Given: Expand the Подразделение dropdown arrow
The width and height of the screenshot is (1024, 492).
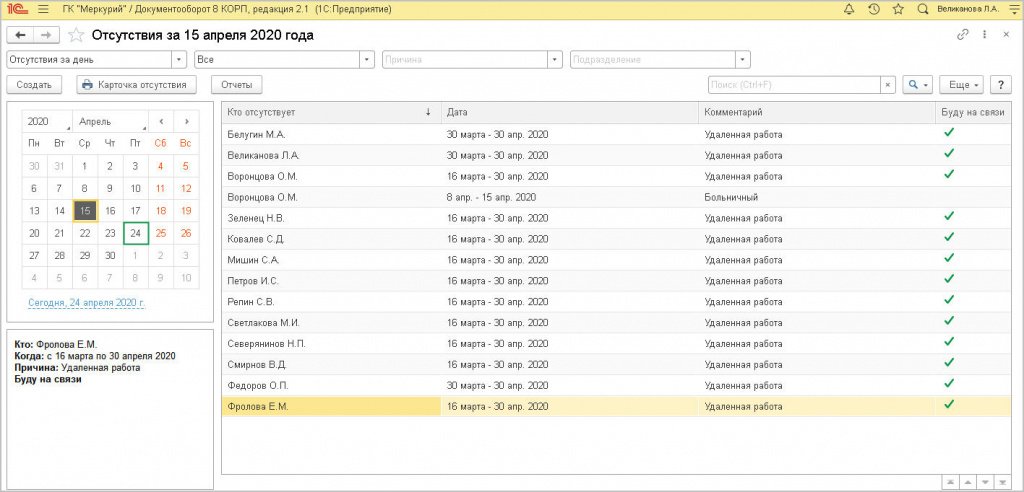Looking at the screenshot, I should pyautogui.click(x=744, y=60).
